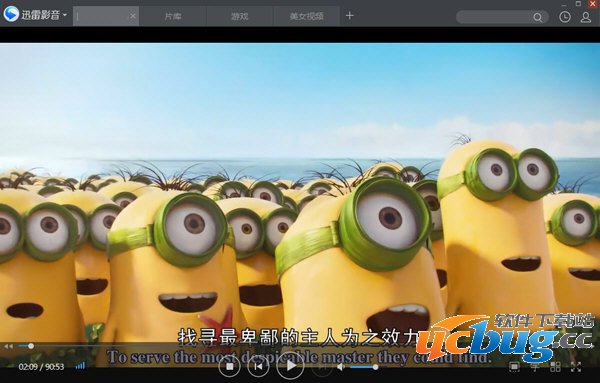Switch to the 片库 tab
Image resolution: width=600 pixels, height=383 pixels.
point(173,16)
